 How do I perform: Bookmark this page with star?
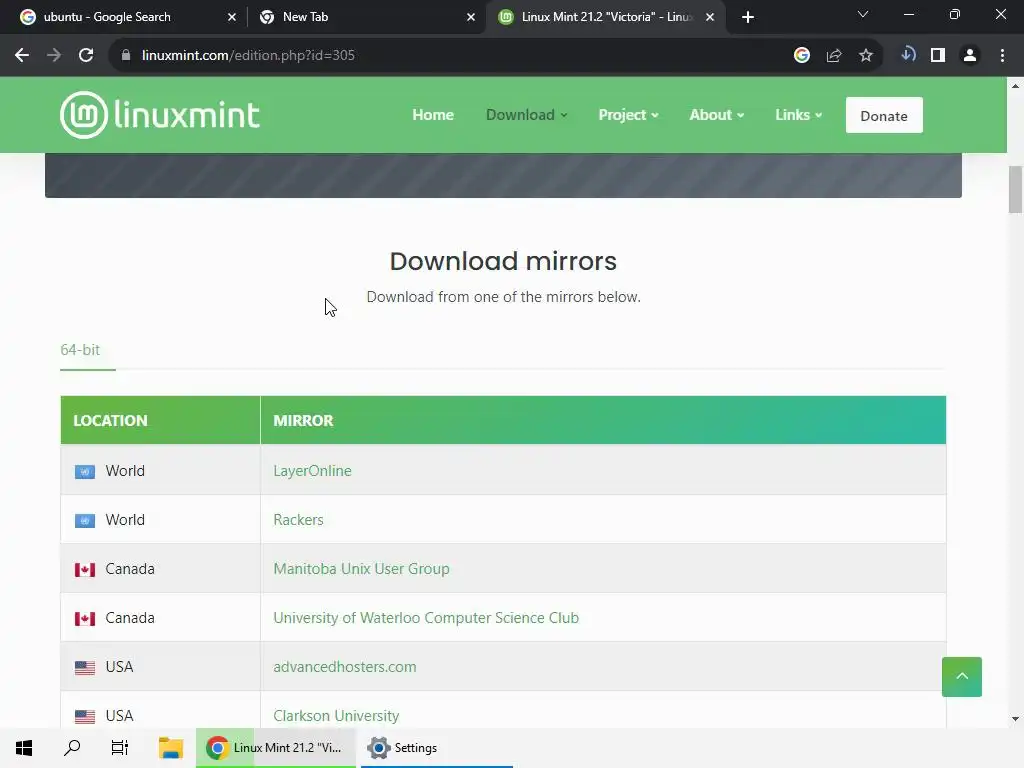pyautogui.click(x=866, y=56)
